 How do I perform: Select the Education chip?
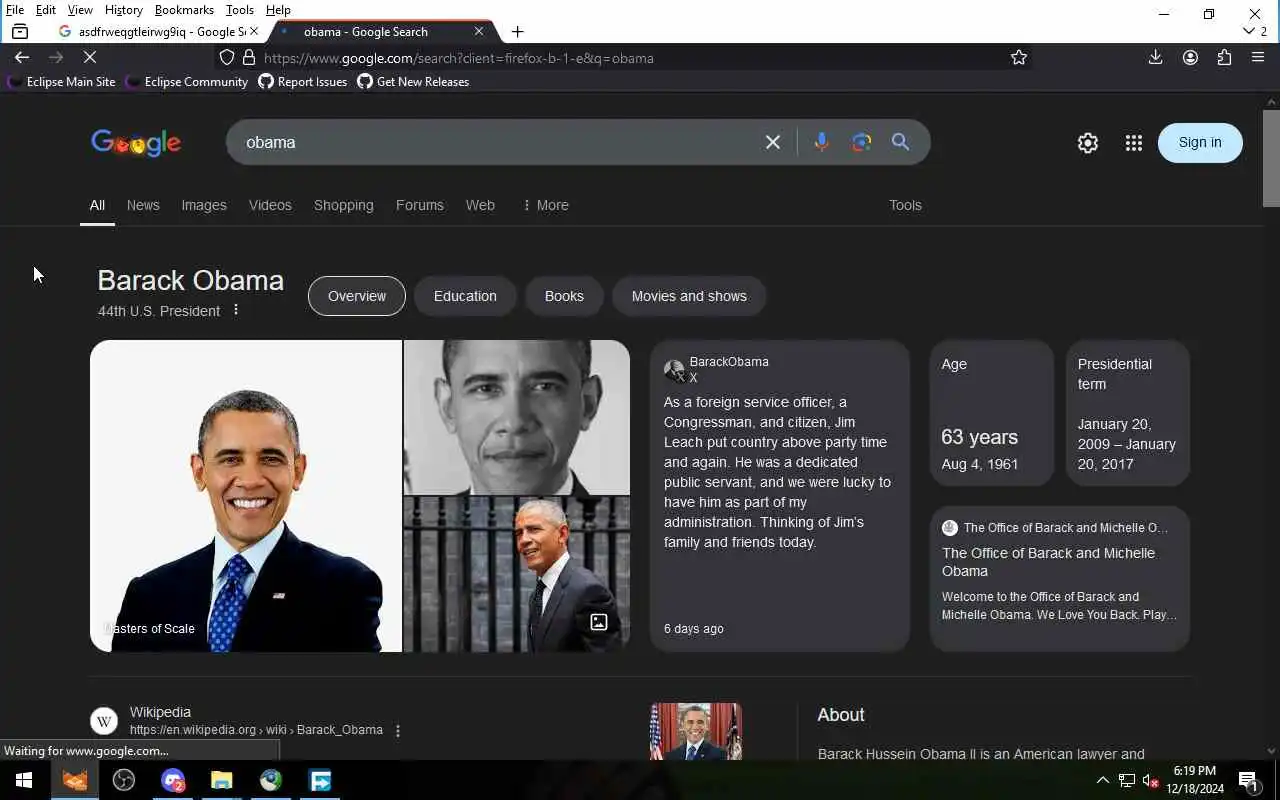[465, 296]
